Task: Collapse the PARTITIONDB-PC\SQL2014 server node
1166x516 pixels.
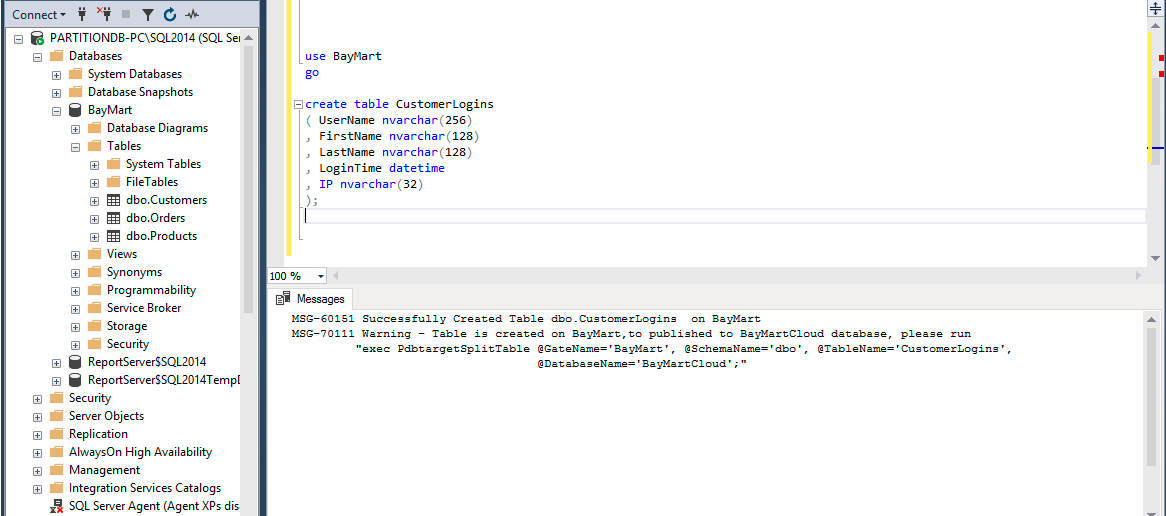Action: click(19, 38)
